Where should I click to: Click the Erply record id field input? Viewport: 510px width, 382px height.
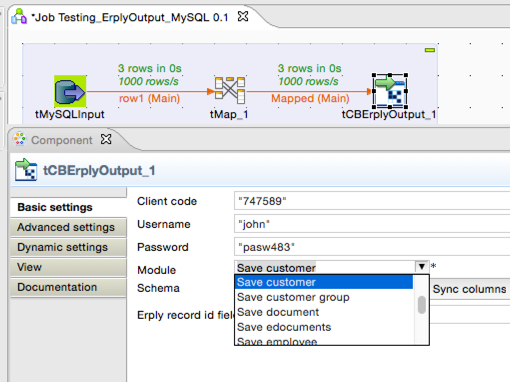[x=470, y=315]
